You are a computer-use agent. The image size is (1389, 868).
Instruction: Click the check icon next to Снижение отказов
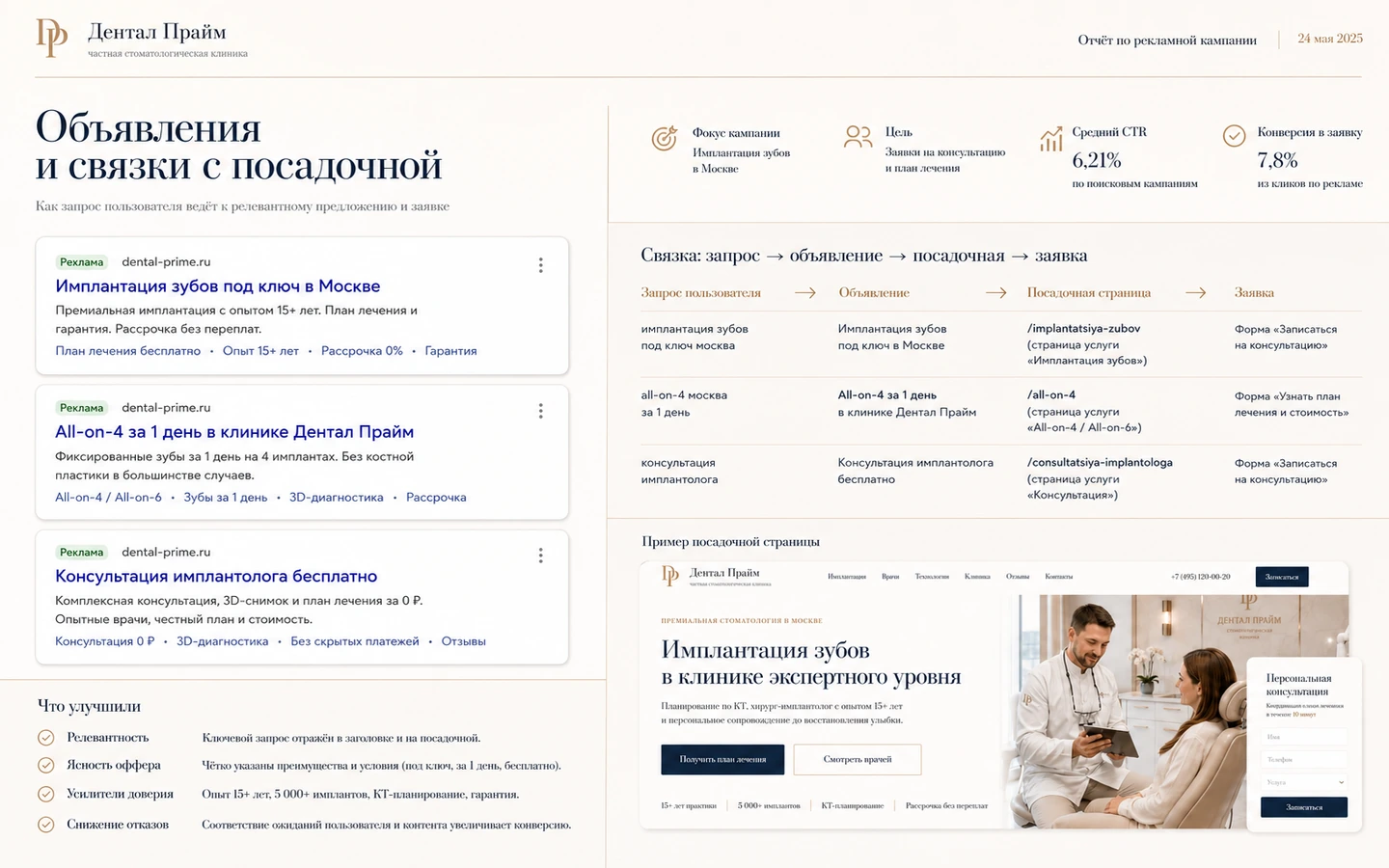click(45, 825)
